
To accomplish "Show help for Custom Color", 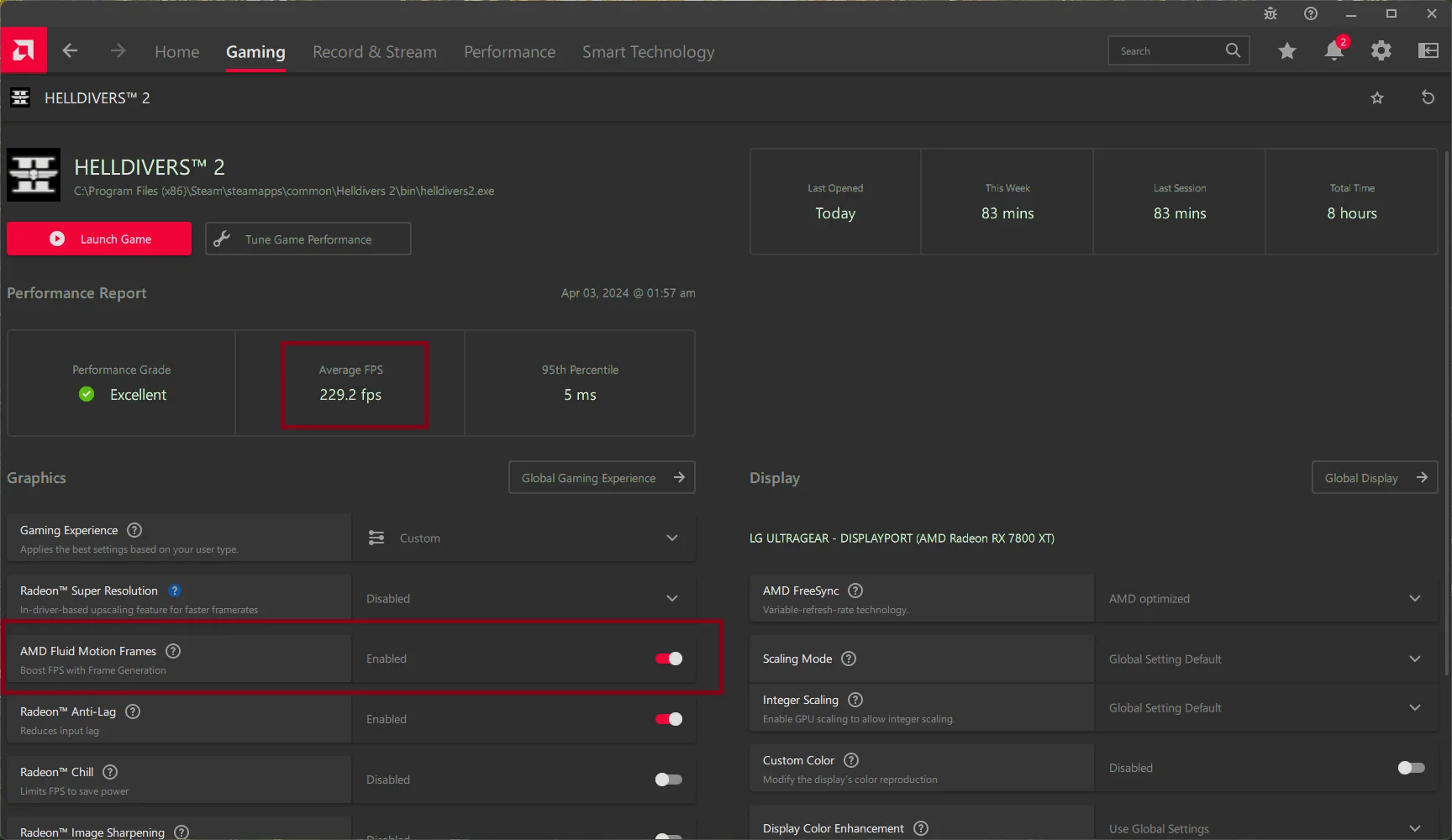I will (x=851, y=760).
